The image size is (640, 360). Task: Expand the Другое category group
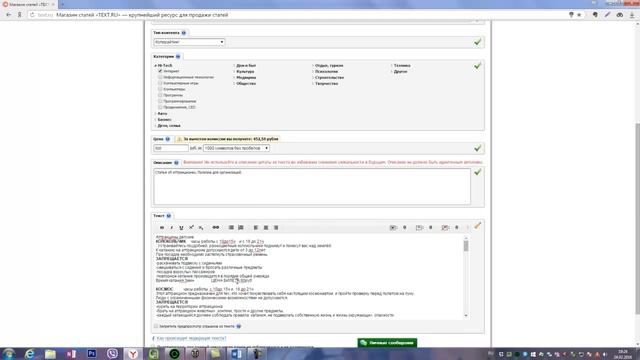399,71
